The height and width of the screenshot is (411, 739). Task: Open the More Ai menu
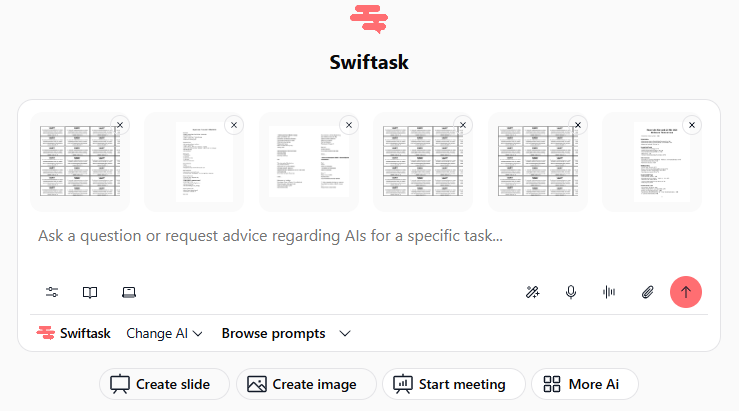tap(584, 384)
